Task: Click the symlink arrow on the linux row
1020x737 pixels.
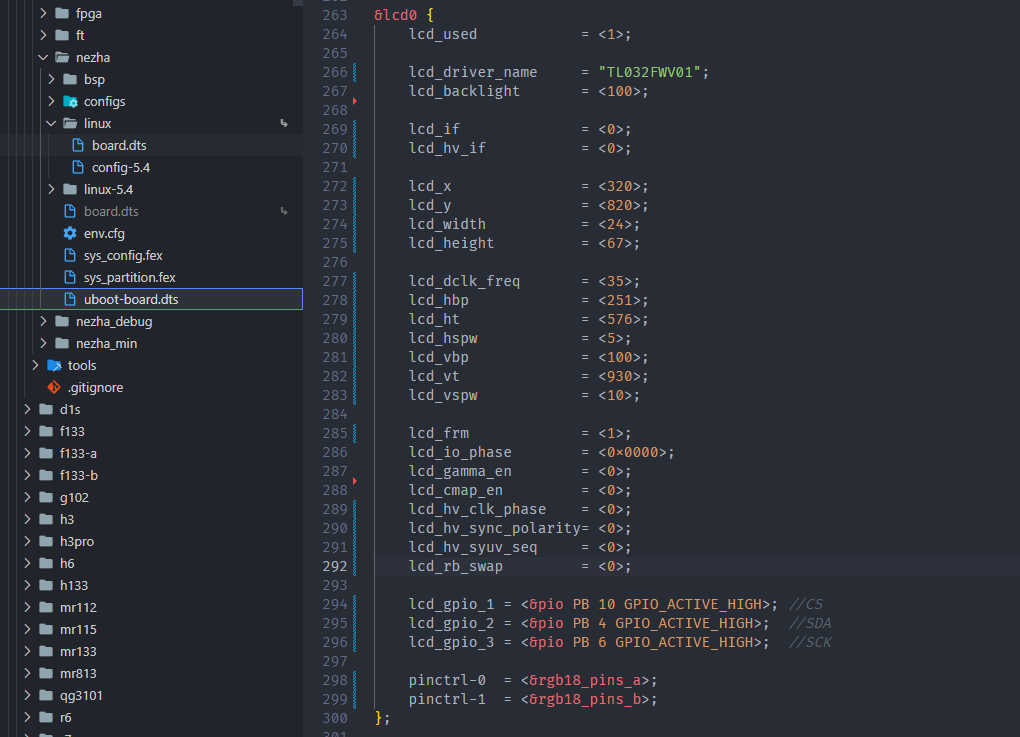Action: (284, 123)
